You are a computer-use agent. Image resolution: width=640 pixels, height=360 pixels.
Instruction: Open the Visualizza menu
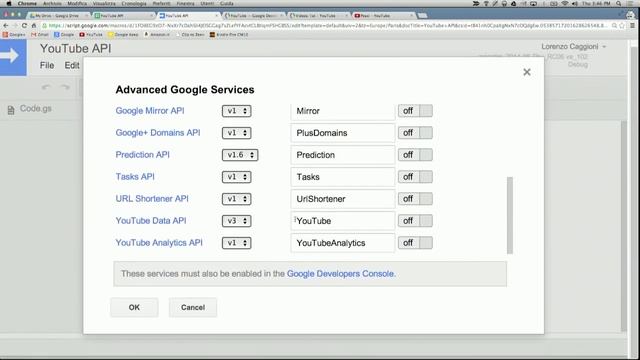pos(104,3)
